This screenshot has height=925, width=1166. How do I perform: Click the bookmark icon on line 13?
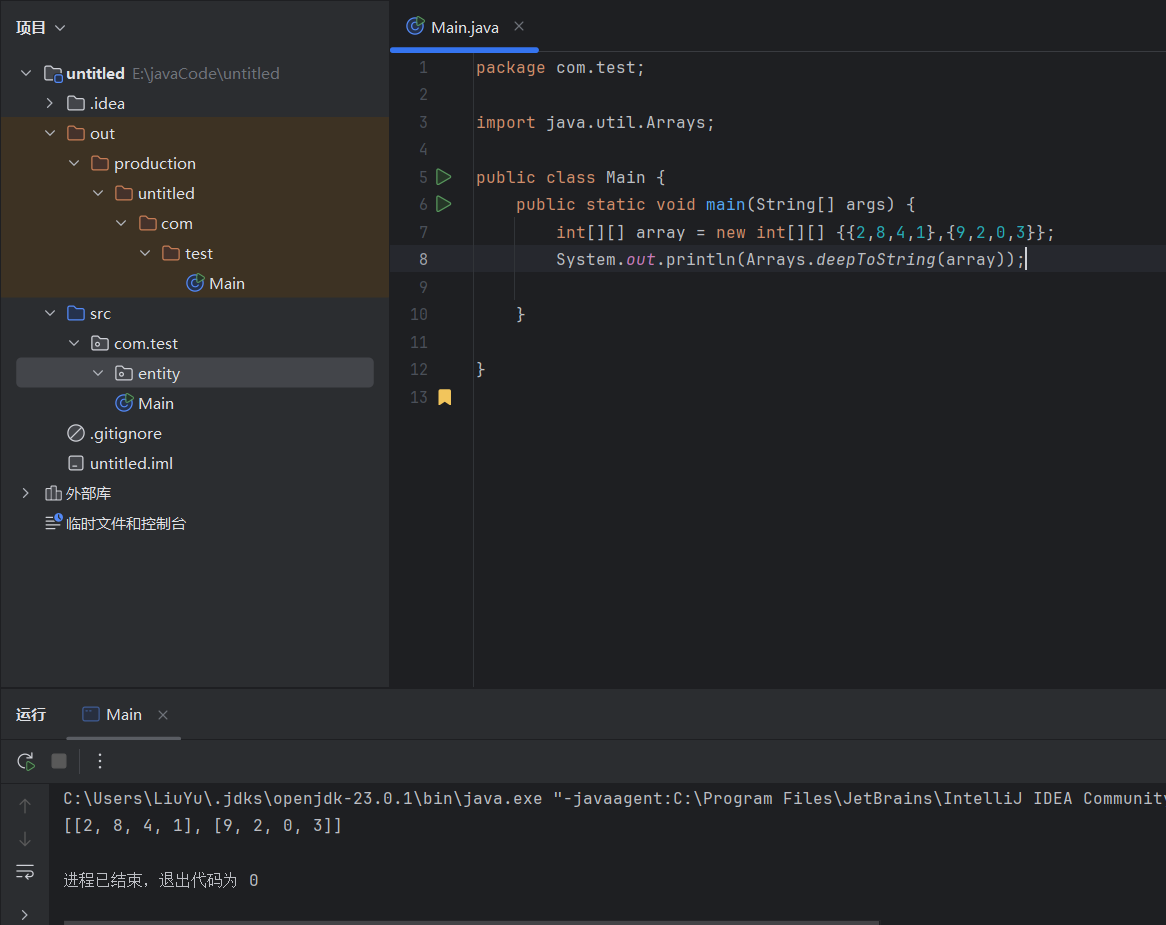443,397
